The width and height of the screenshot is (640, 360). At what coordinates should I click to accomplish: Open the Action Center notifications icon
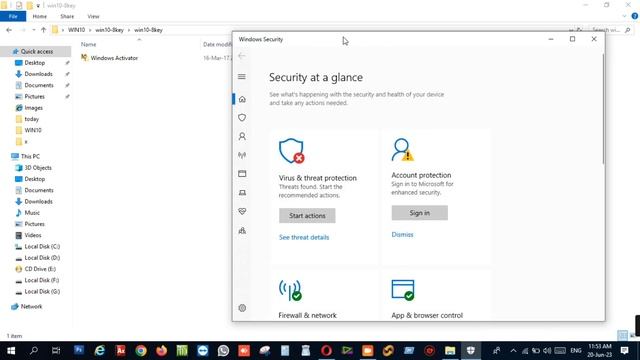click(x=624, y=351)
